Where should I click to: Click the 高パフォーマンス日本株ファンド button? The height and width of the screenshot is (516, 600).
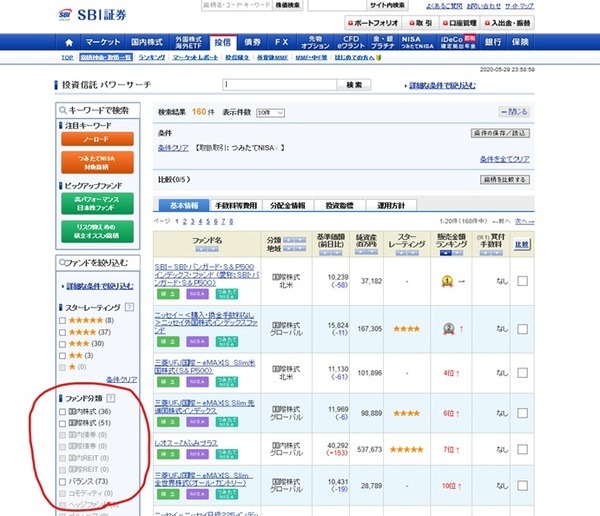tap(97, 204)
